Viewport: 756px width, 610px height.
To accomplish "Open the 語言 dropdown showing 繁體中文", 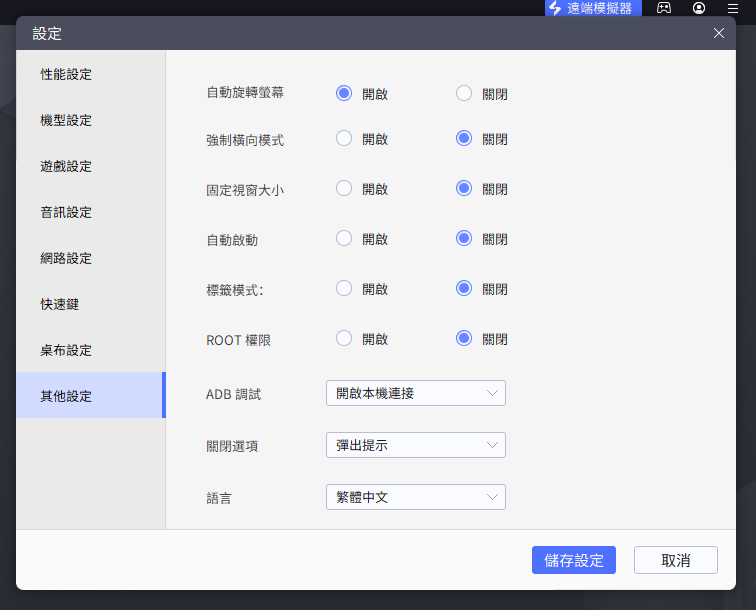I will pos(416,497).
